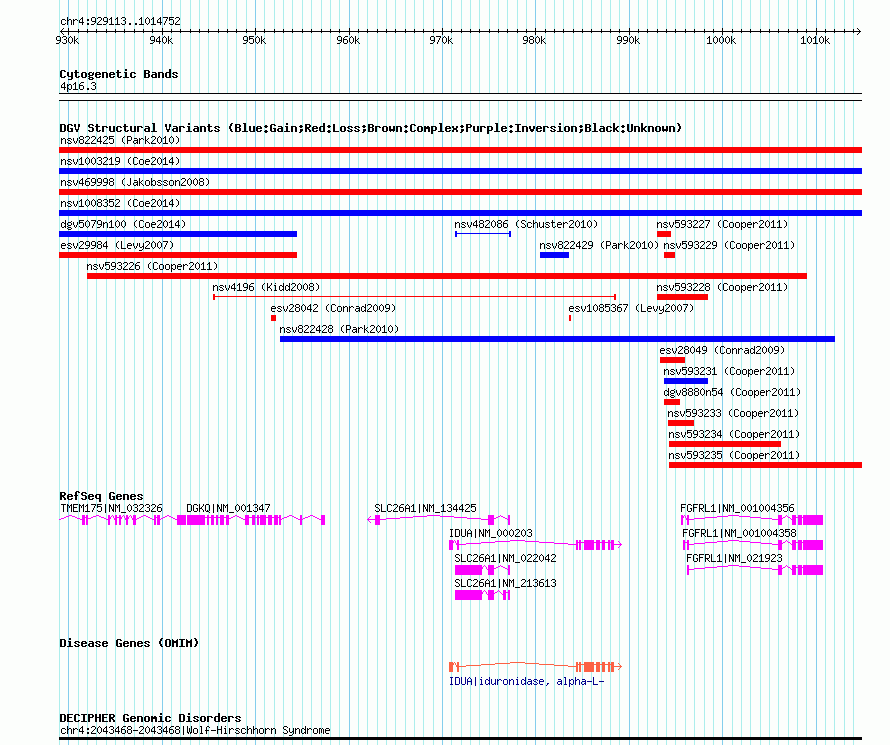Click the 4p16.3 cytogenetic band label
The width and height of the screenshot is (890, 745).
[78, 86]
